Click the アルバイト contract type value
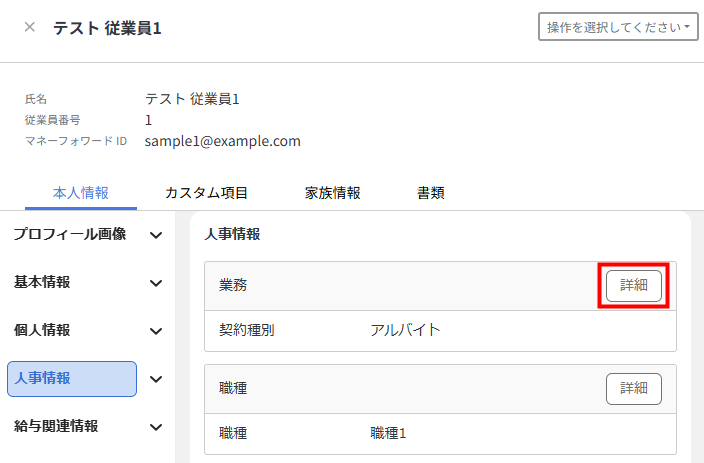 point(405,330)
